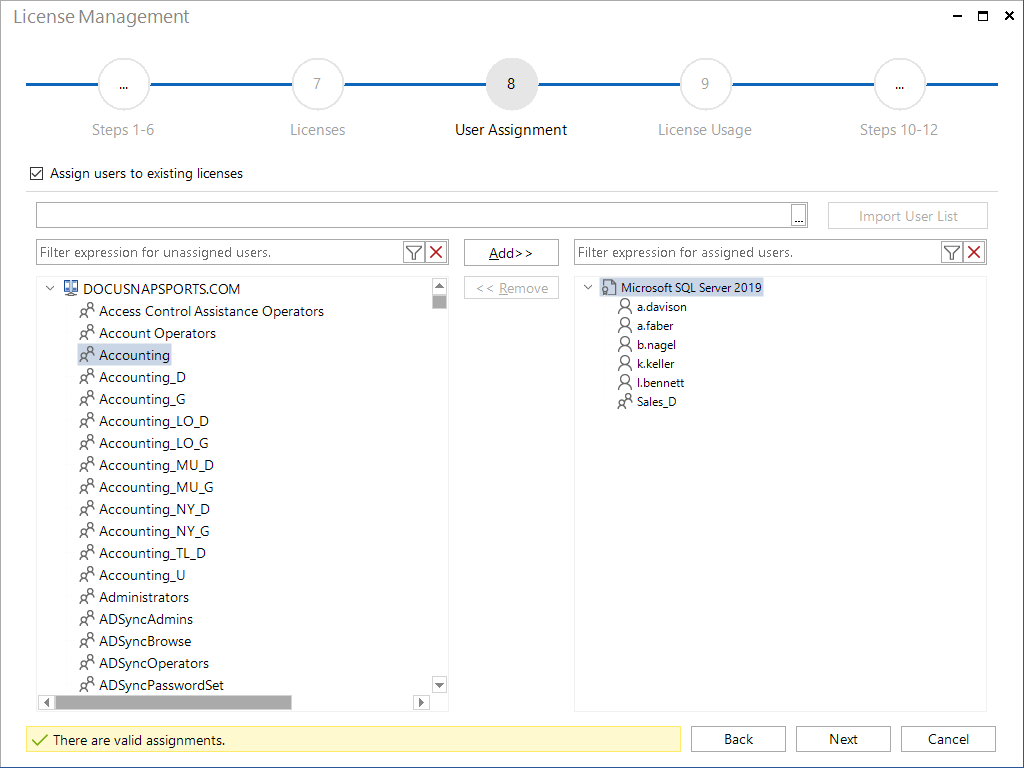Click the group icon next to Accounting_NY_D
This screenshot has width=1024, height=768.
[x=87, y=509]
